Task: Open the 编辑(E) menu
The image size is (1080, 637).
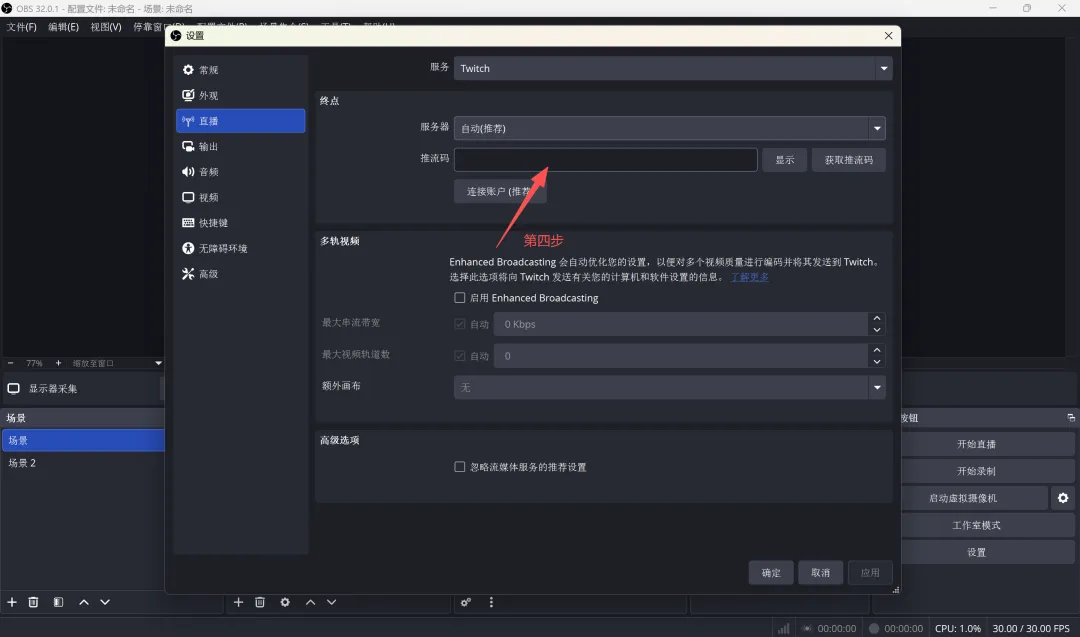Action: tap(63, 27)
